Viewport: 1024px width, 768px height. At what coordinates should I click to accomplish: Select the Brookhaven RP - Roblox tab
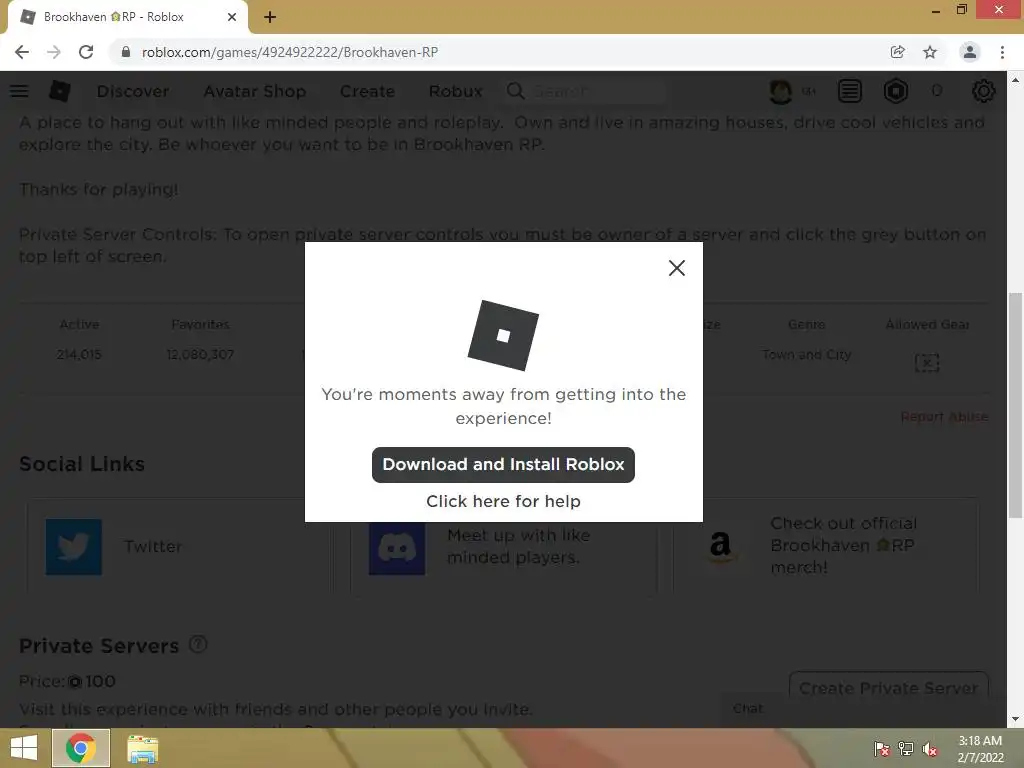tap(128, 17)
